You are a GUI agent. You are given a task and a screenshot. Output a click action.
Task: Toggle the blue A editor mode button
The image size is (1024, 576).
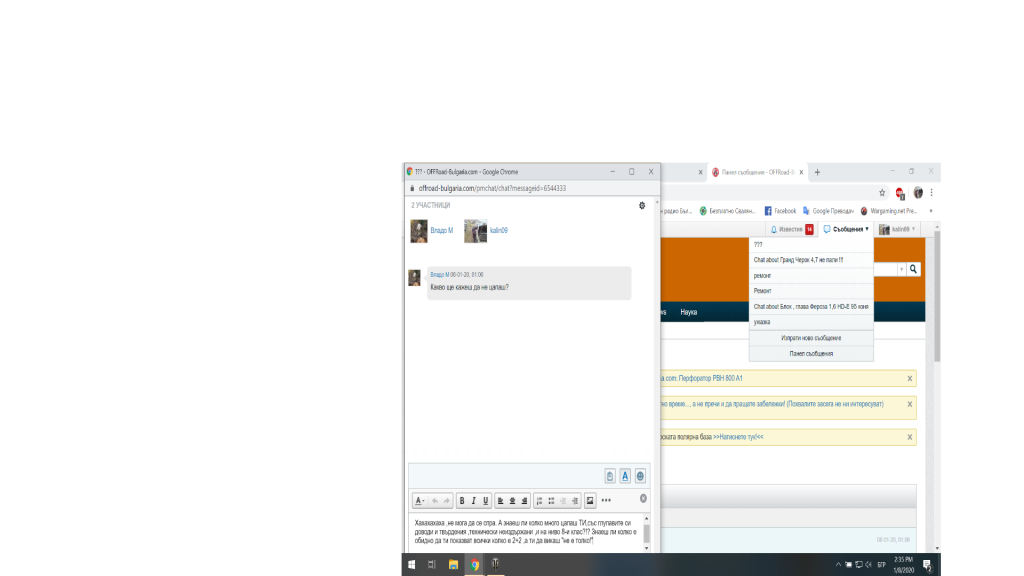point(625,476)
